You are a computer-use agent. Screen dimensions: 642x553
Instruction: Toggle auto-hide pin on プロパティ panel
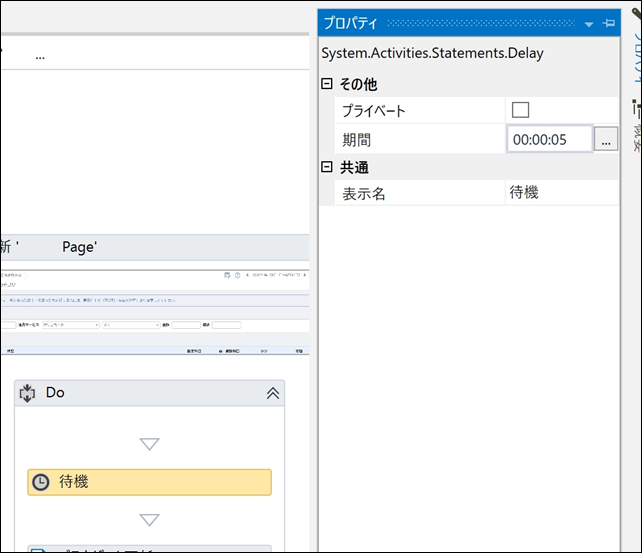(x=609, y=23)
